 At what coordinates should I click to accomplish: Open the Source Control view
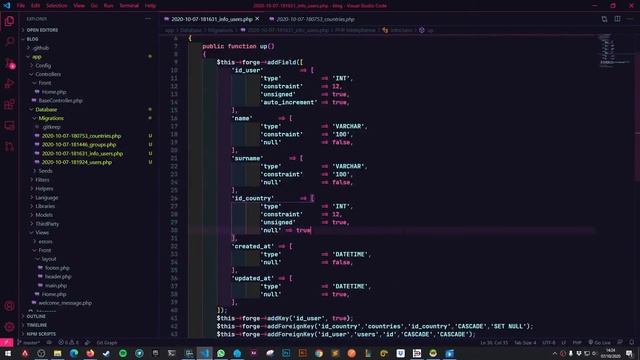pos(9,63)
